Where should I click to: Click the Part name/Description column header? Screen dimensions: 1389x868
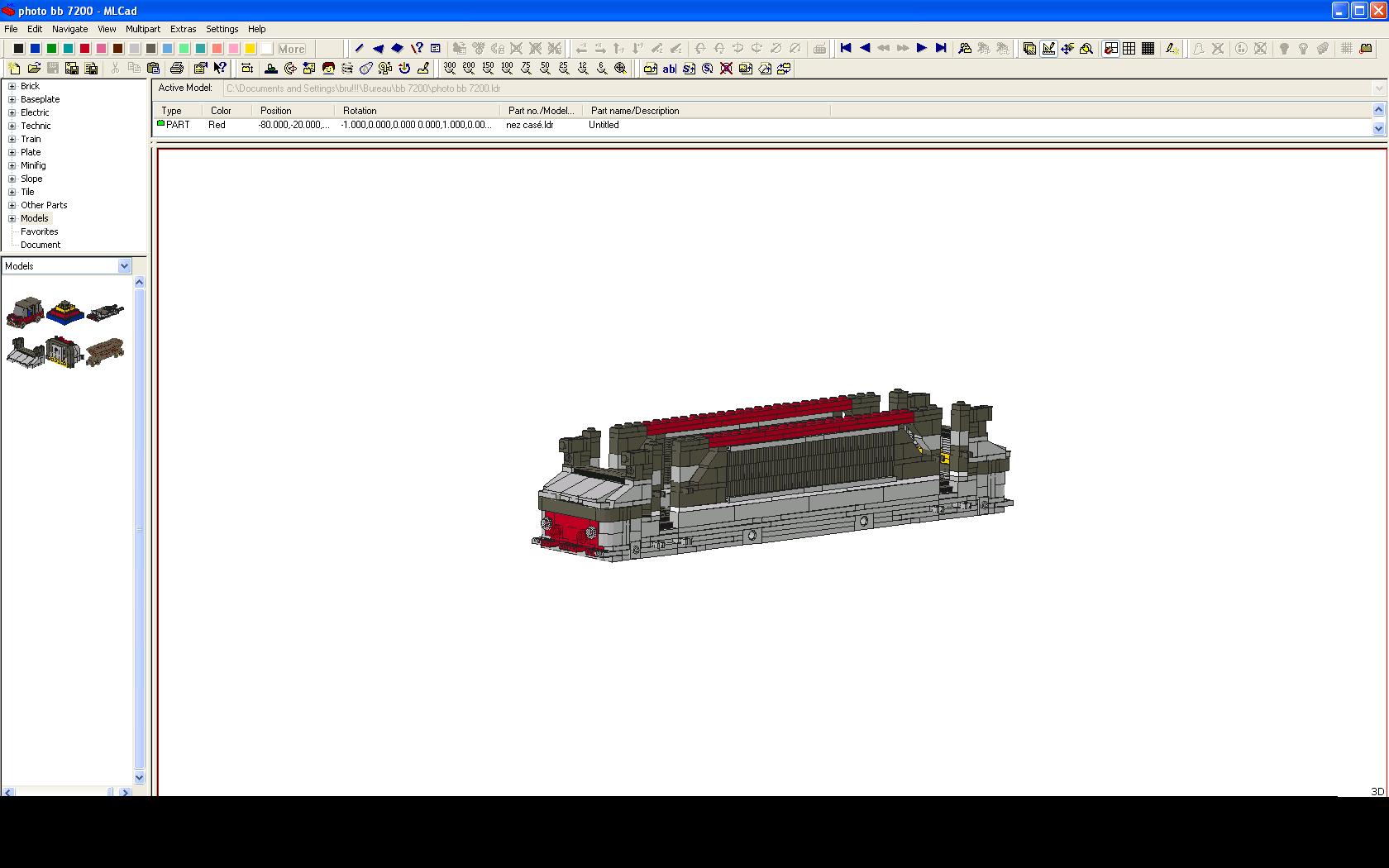(706, 111)
